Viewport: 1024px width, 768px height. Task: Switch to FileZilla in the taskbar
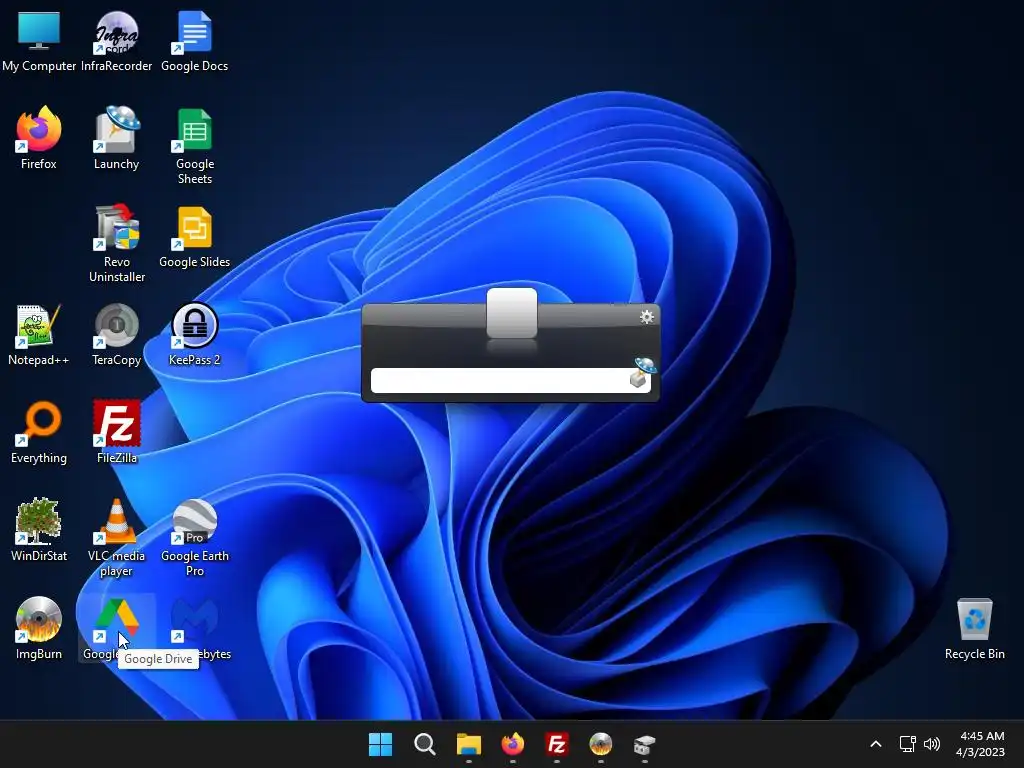tap(556, 744)
